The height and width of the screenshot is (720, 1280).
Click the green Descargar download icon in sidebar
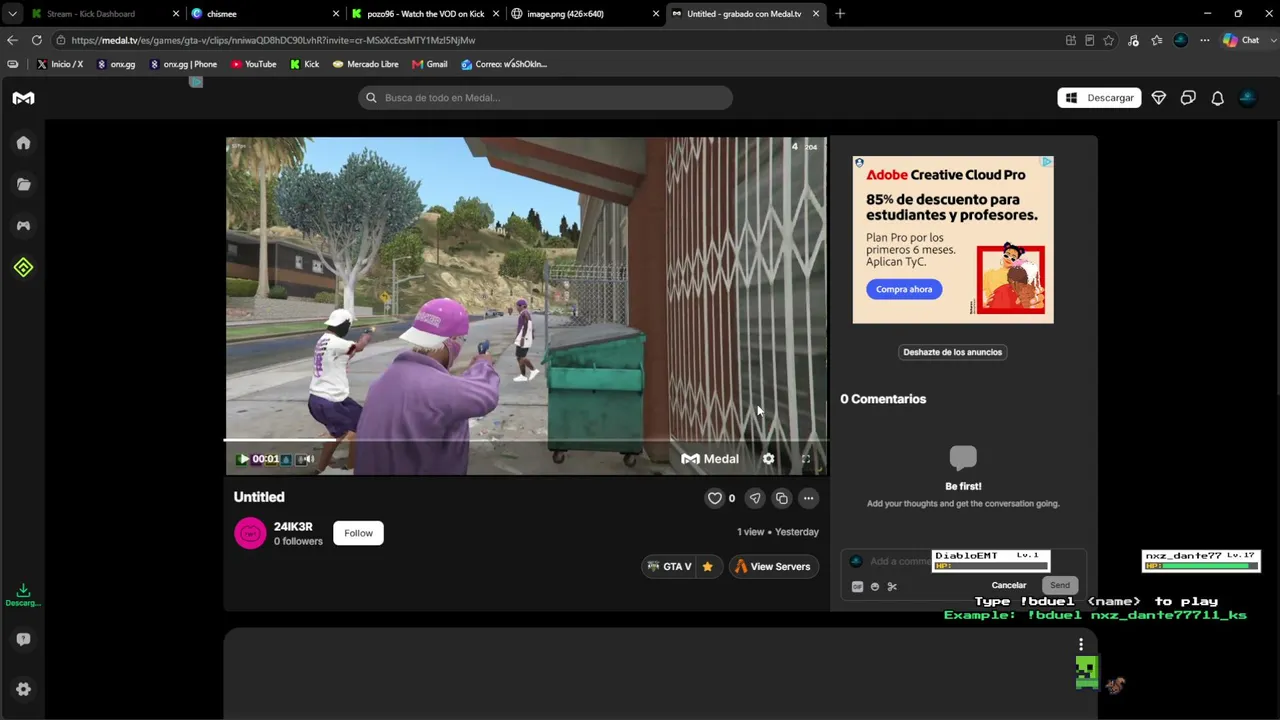pos(23,595)
